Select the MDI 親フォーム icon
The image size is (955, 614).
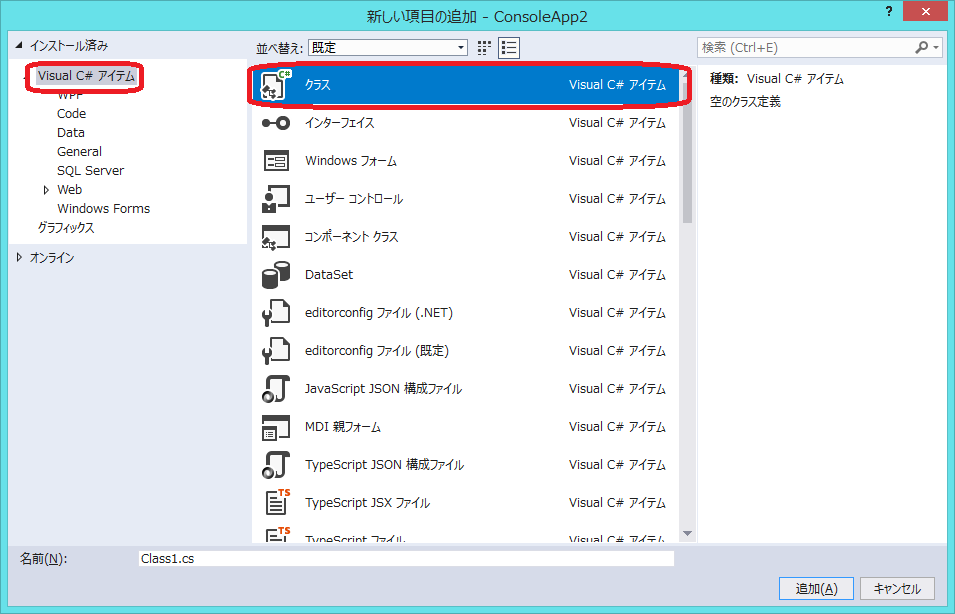pos(276,427)
